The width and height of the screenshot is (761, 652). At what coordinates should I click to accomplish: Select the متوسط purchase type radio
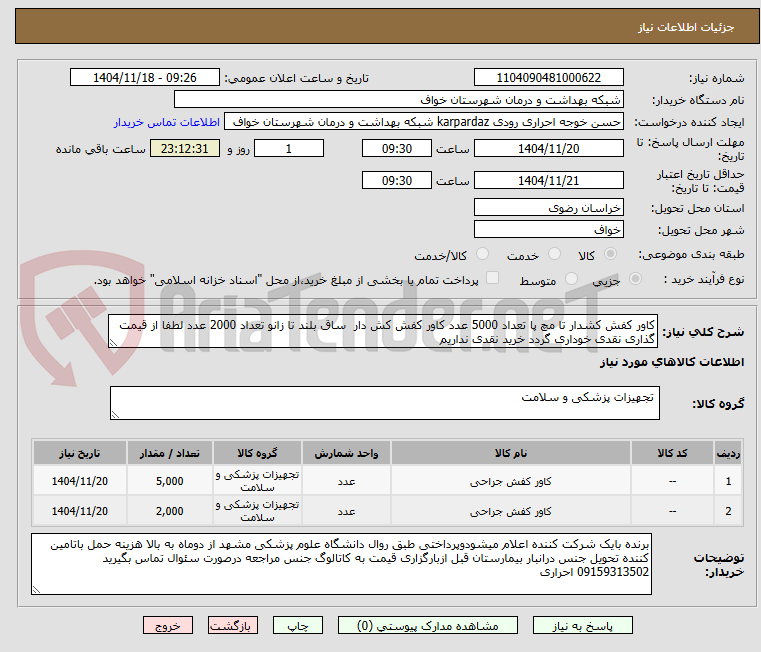(x=571, y=279)
